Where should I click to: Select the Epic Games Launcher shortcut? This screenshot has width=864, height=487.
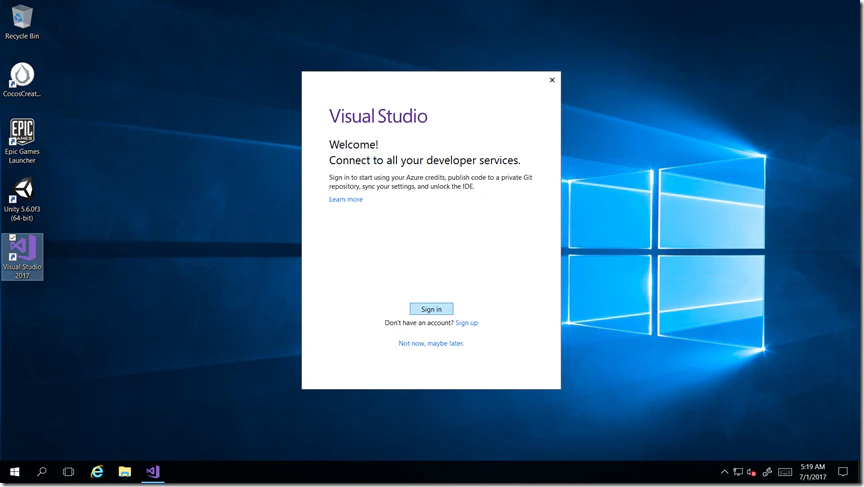[x=22, y=133]
